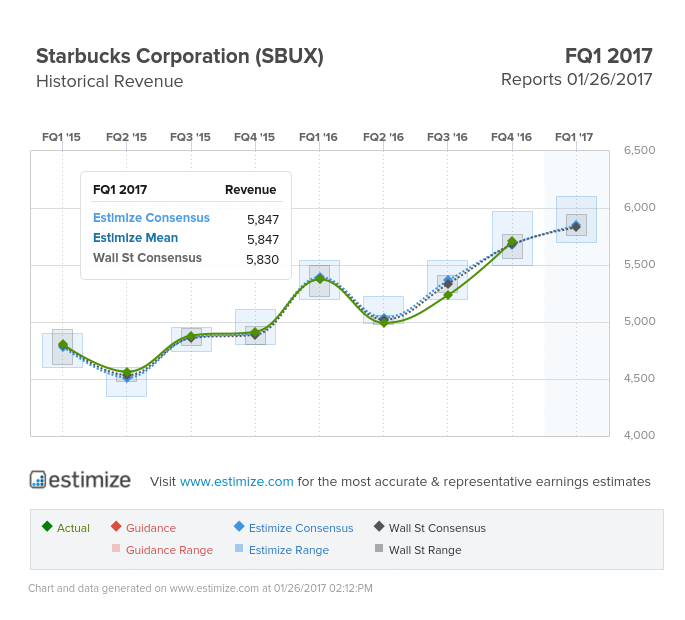Click the Estimize Range legend label

289,550
